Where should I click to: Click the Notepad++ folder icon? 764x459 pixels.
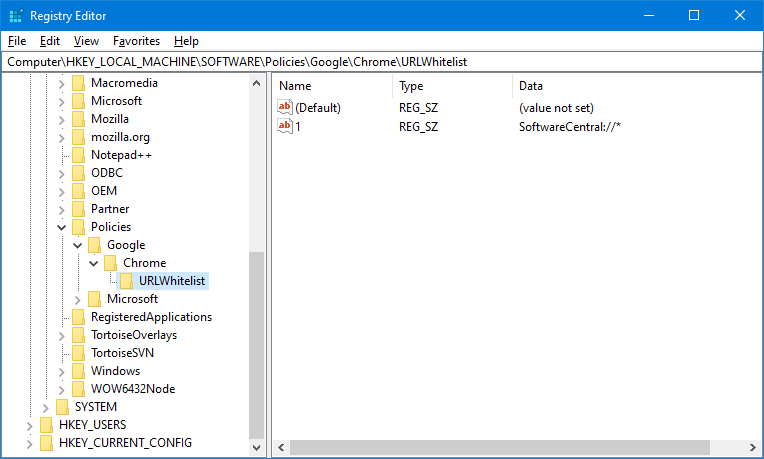[x=79, y=155]
